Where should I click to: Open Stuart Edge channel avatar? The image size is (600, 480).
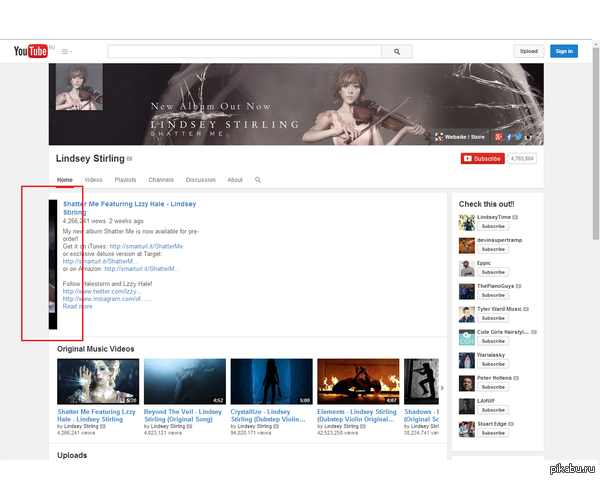click(x=467, y=429)
